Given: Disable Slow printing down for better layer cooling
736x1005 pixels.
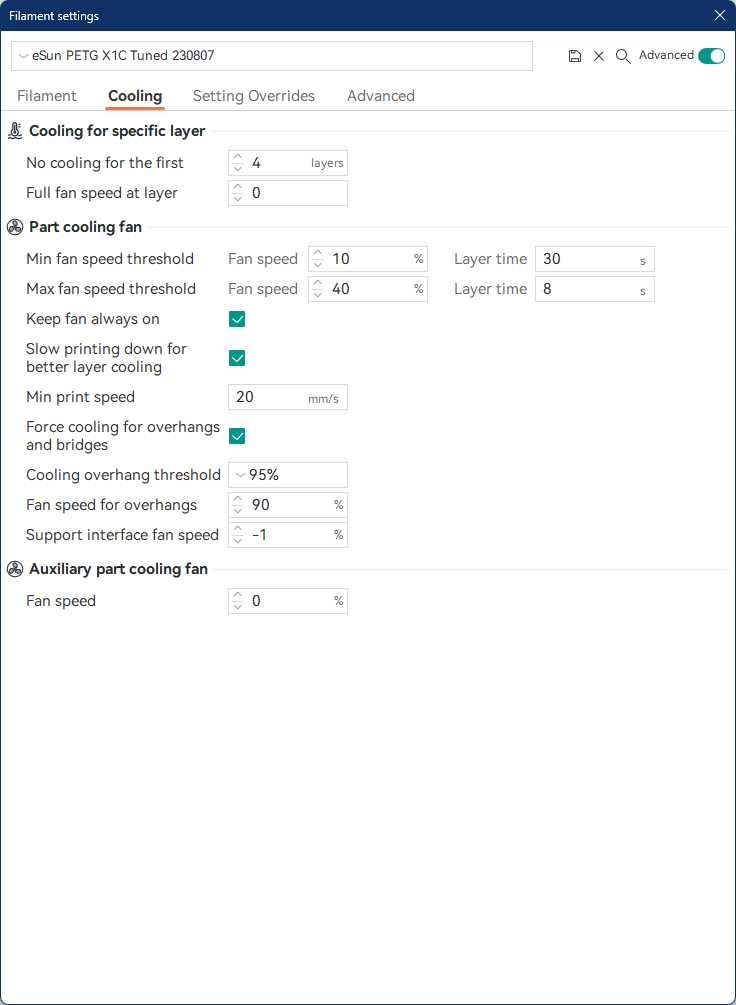Looking at the screenshot, I should 237,358.
